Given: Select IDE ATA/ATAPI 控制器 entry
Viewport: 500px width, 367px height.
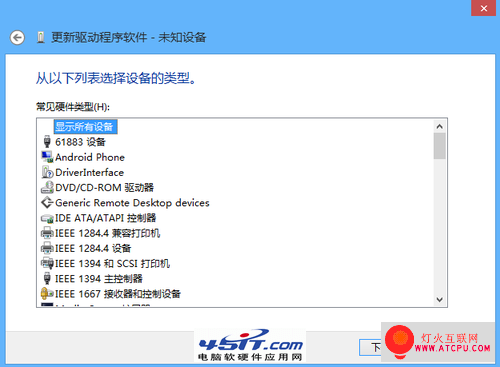Looking at the screenshot, I should point(105,218).
